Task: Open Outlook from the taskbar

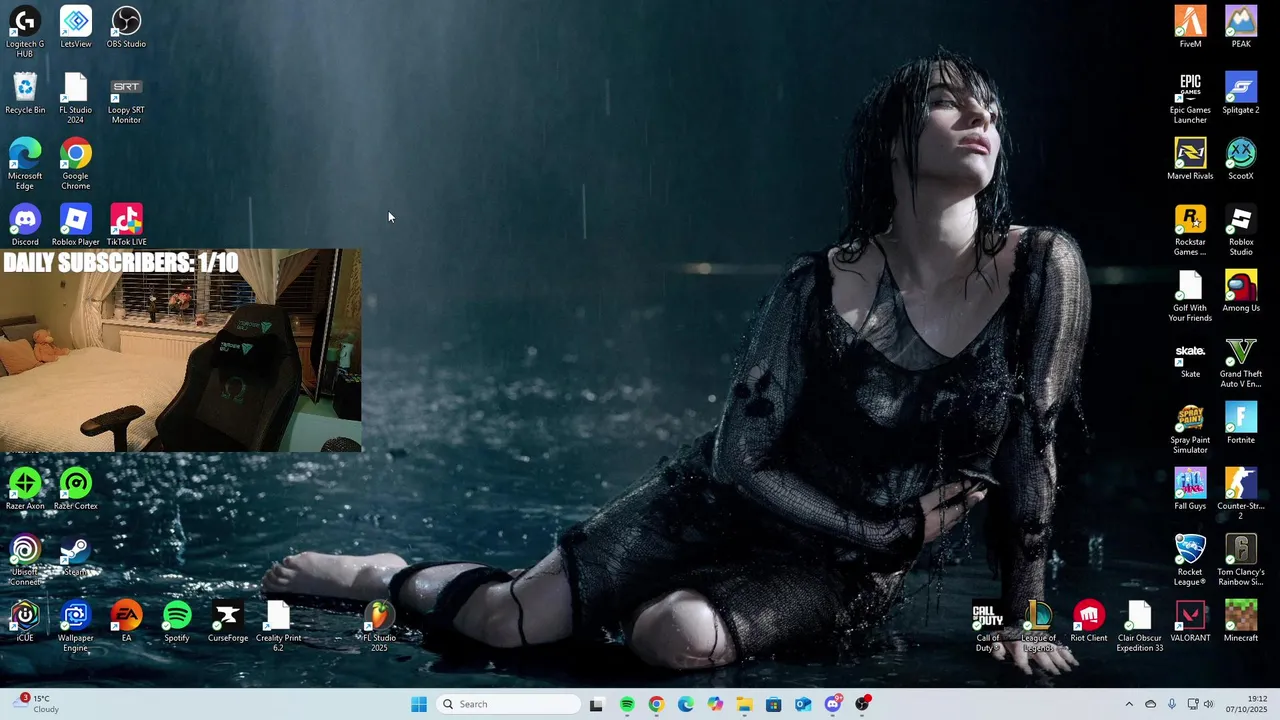Action: coord(803,704)
